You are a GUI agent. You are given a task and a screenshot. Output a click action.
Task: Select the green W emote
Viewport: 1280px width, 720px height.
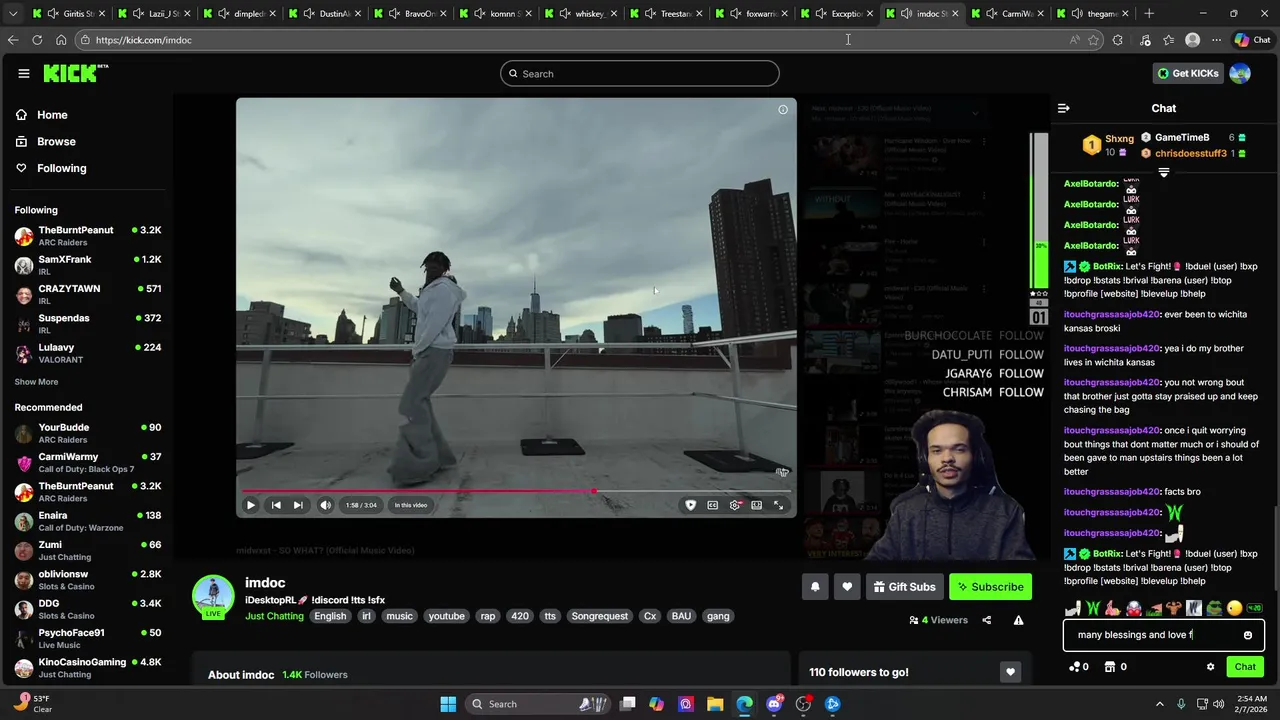click(x=1093, y=608)
